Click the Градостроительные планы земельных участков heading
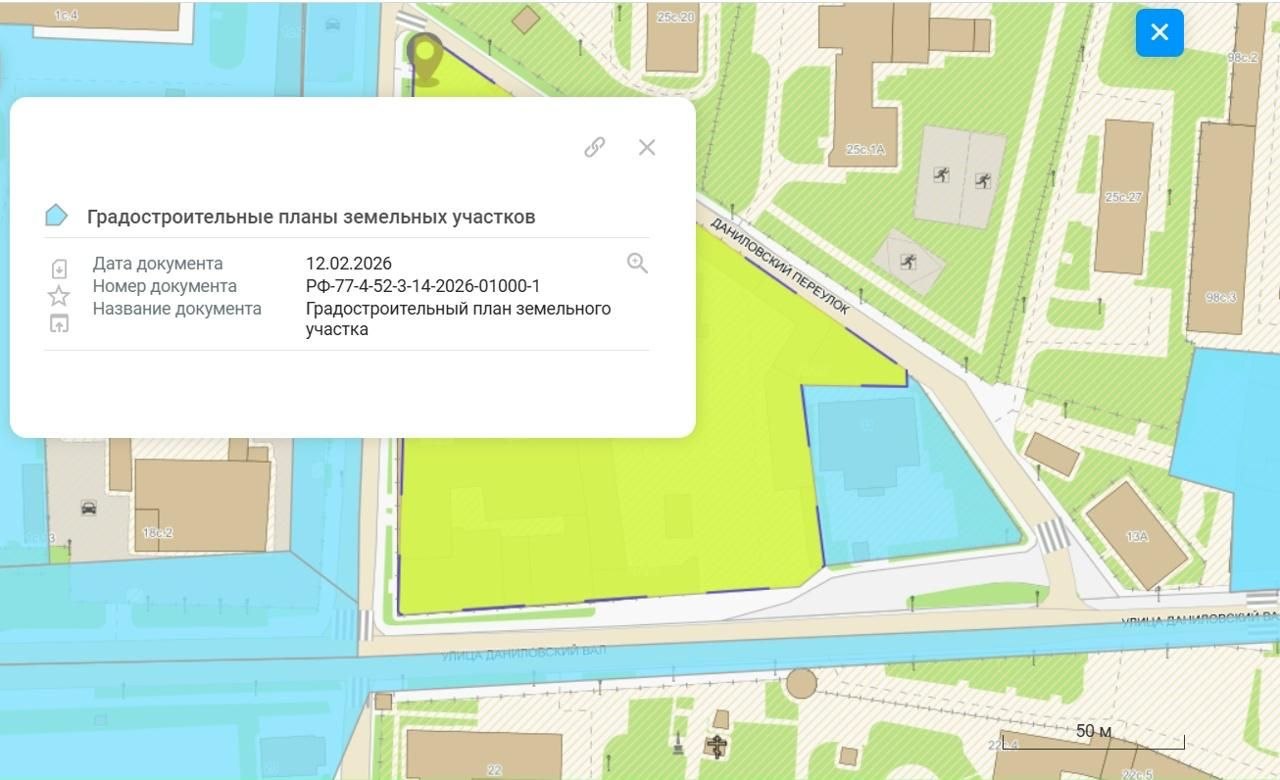 pos(311,217)
